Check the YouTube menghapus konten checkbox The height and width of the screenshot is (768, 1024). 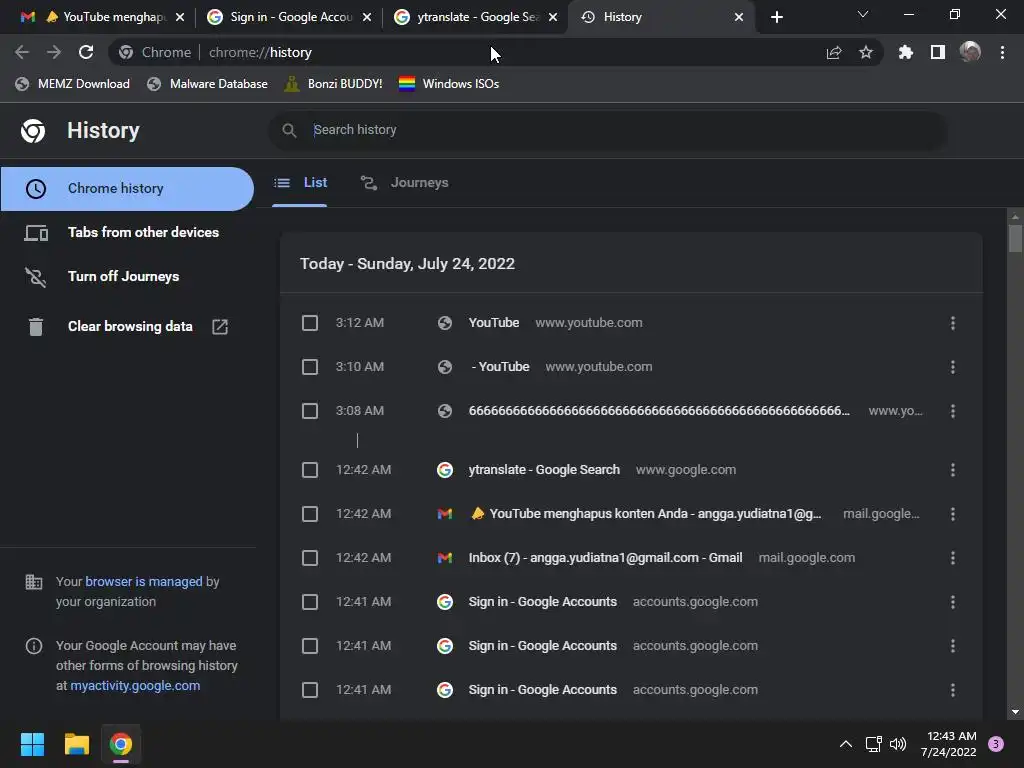point(310,514)
